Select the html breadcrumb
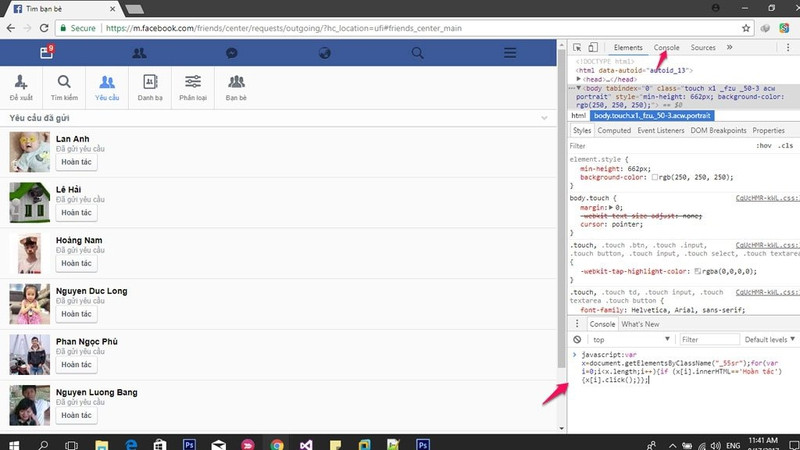The image size is (800, 450). click(579, 116)
